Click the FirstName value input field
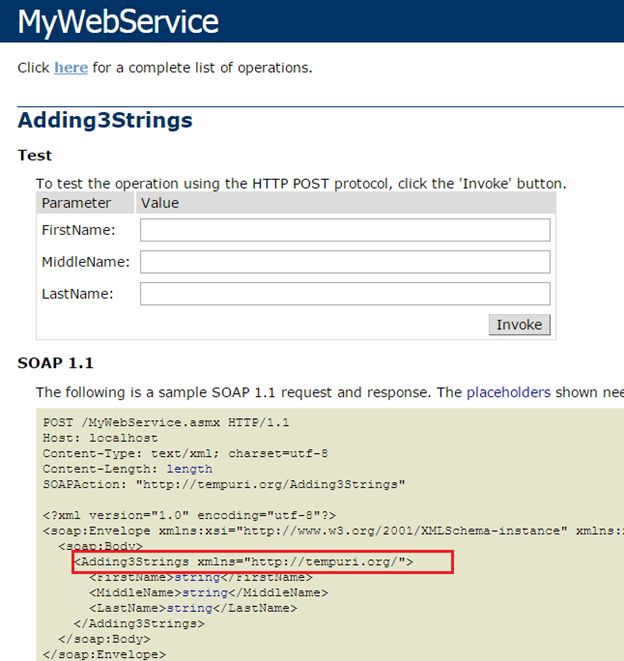624x661 pixels. click(x=345, y=230)
